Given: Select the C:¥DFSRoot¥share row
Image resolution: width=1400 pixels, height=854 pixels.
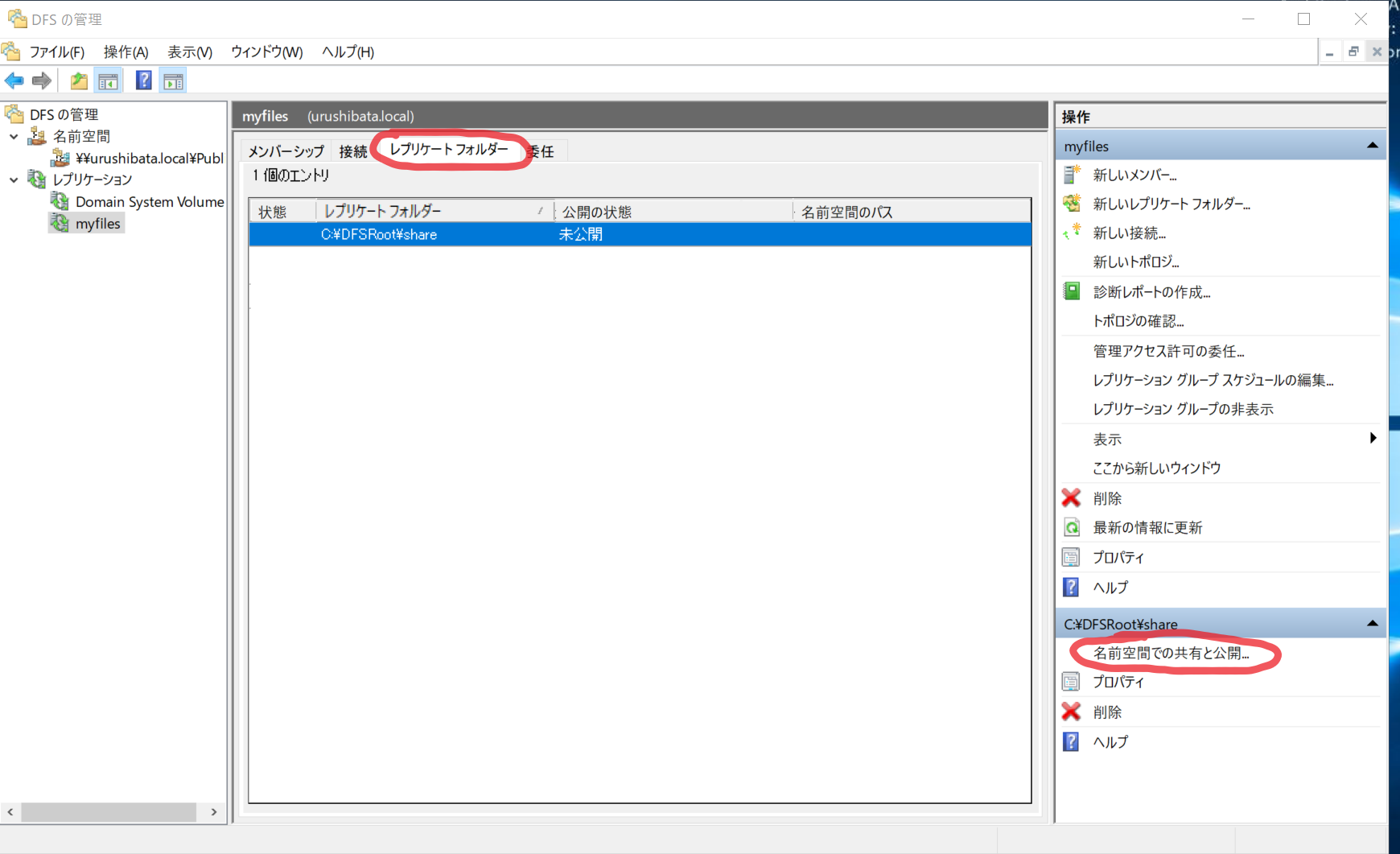Looking at the screenshot, I should (x=640, y=234).
